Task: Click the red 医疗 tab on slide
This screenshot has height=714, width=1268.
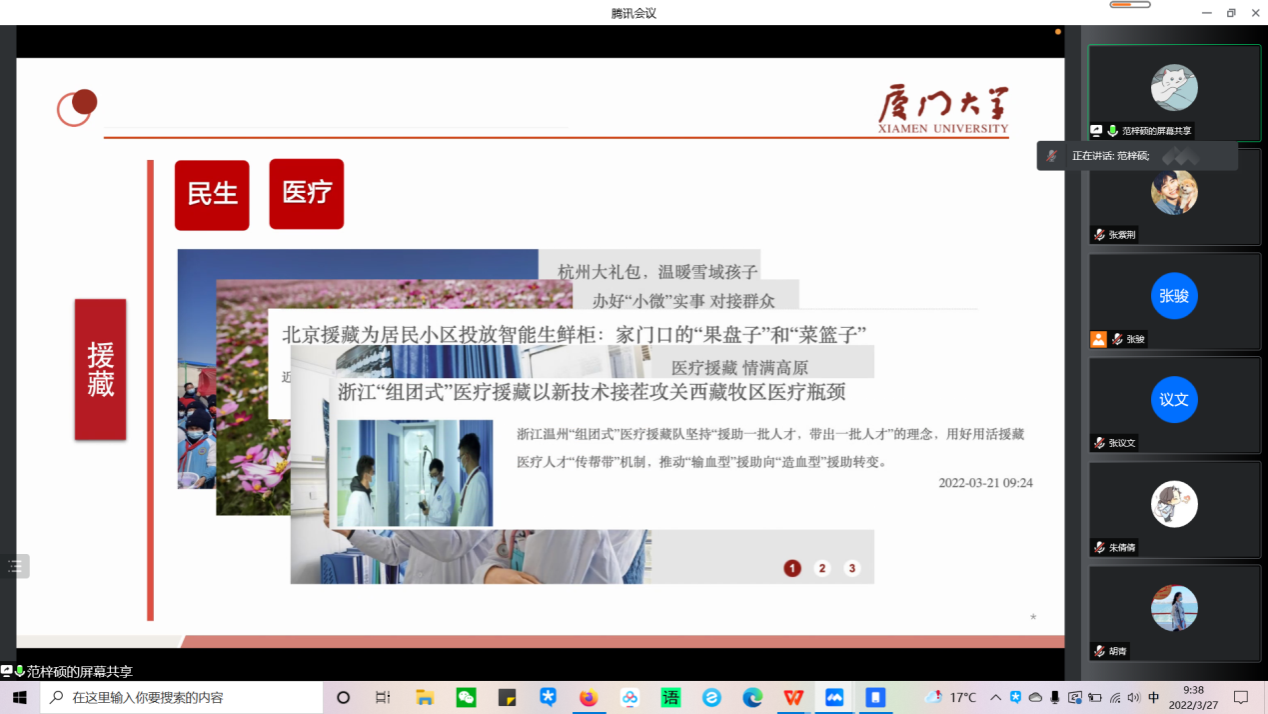Action: 306,194
